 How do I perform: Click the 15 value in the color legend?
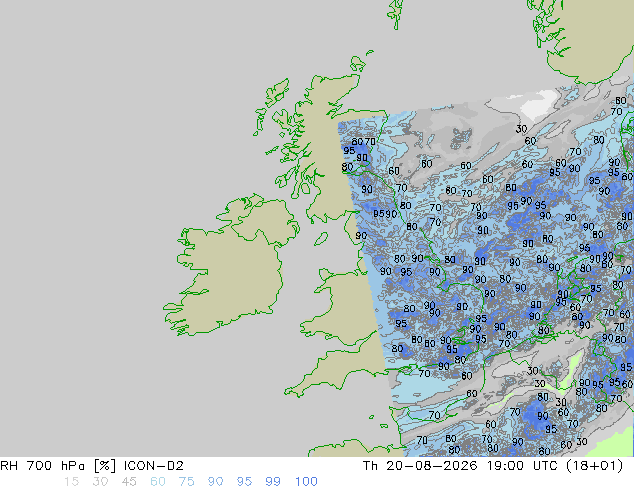click(x=71, y=482)
